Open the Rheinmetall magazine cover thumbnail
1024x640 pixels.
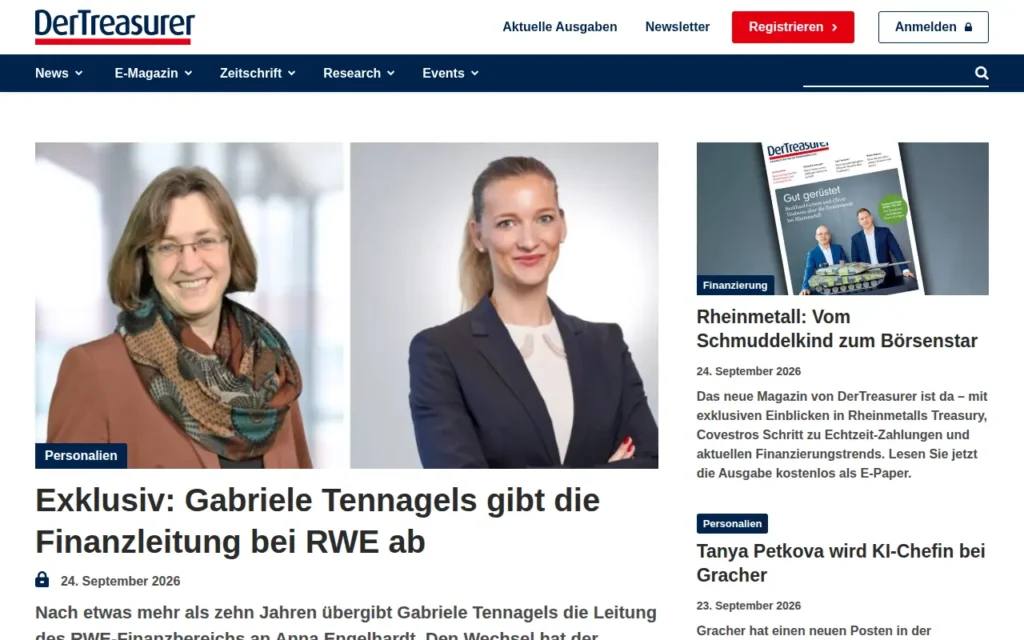[x=842, y=218]
